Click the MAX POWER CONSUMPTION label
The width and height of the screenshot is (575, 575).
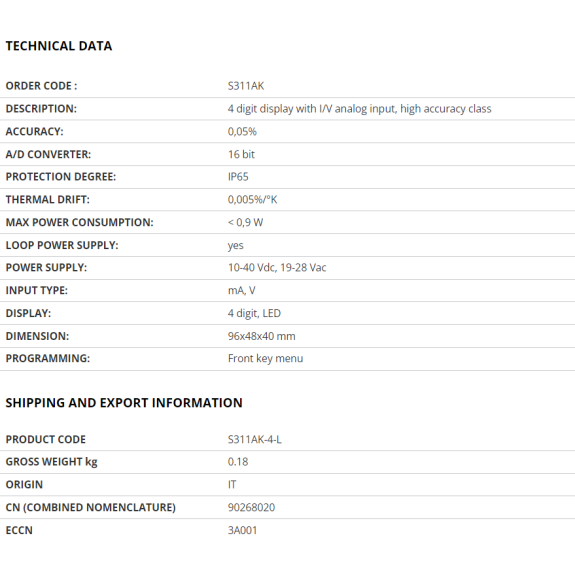click(x=79, y=222)
